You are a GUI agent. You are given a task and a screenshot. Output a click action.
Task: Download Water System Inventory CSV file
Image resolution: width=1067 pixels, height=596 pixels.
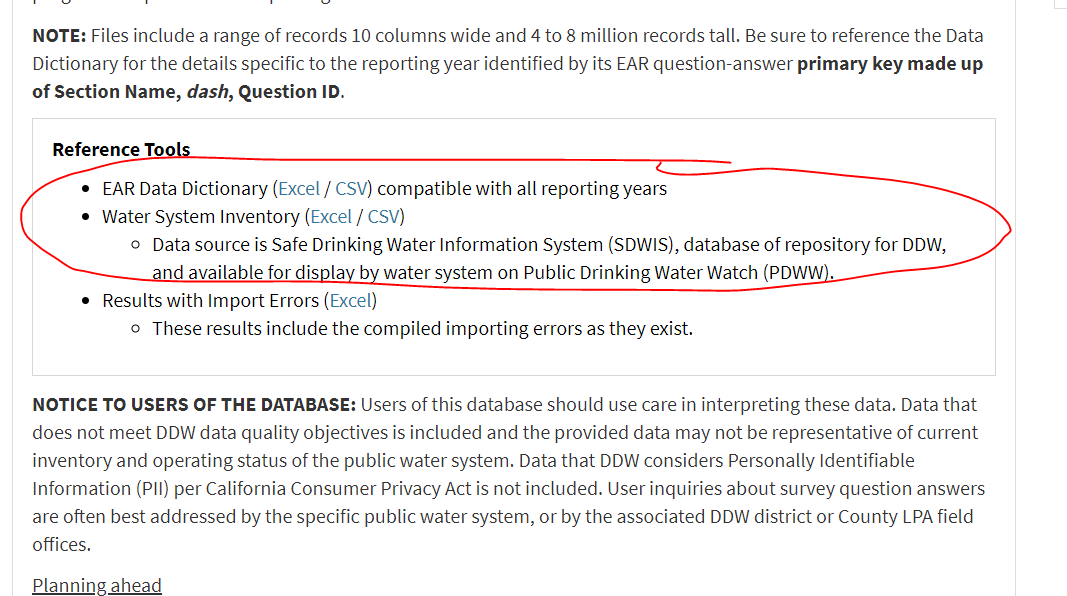coord(384,216)
